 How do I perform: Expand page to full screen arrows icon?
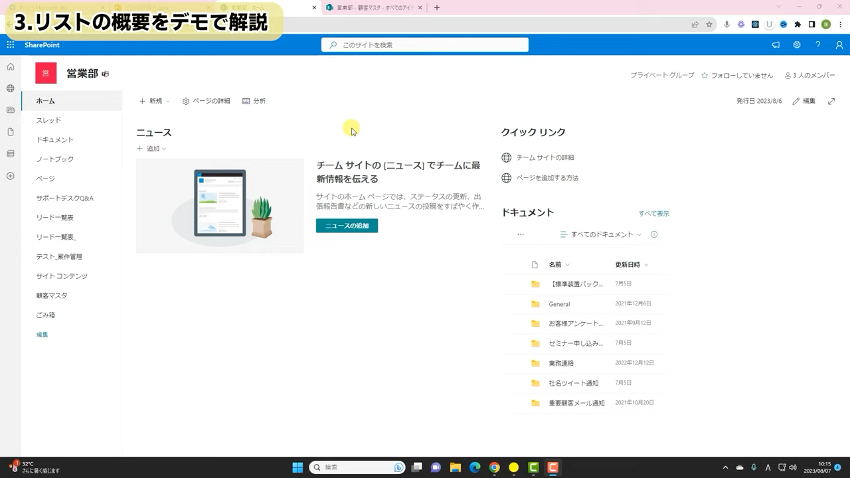click(831, 101)
